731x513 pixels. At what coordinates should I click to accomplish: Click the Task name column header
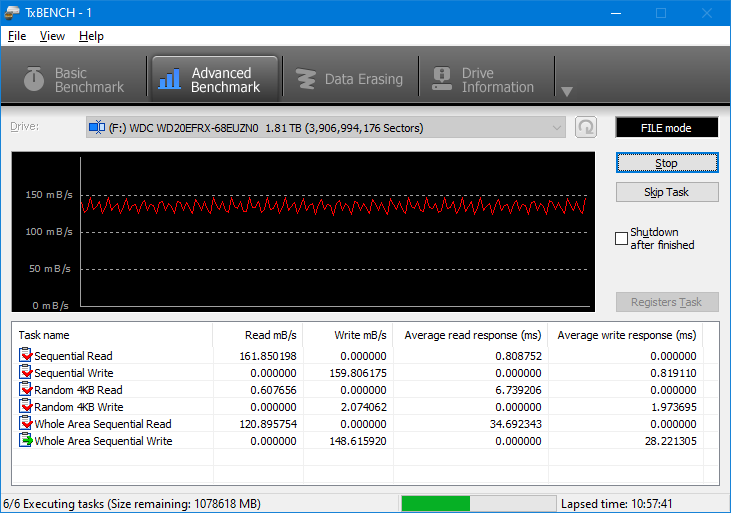112,335
